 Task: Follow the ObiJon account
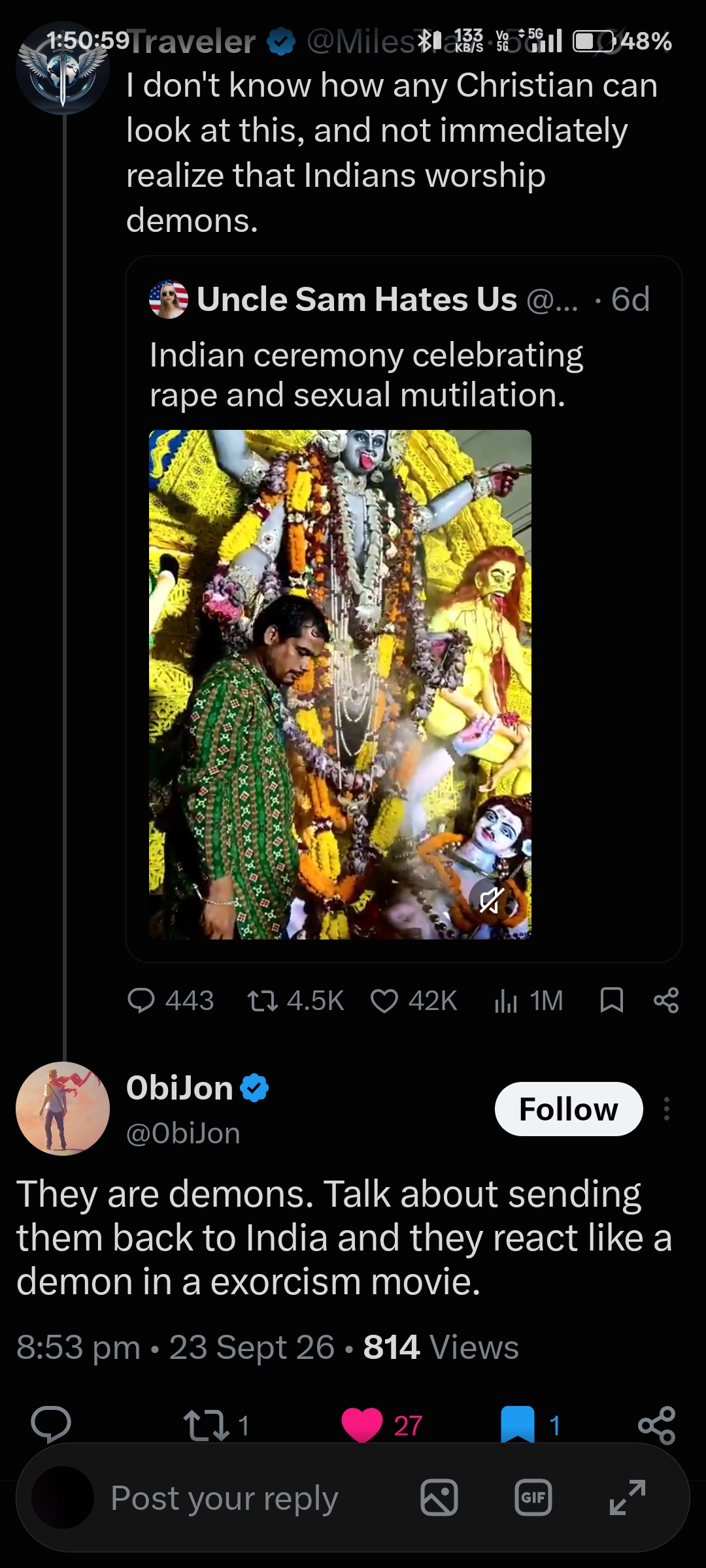click(x=569, y=1109)
